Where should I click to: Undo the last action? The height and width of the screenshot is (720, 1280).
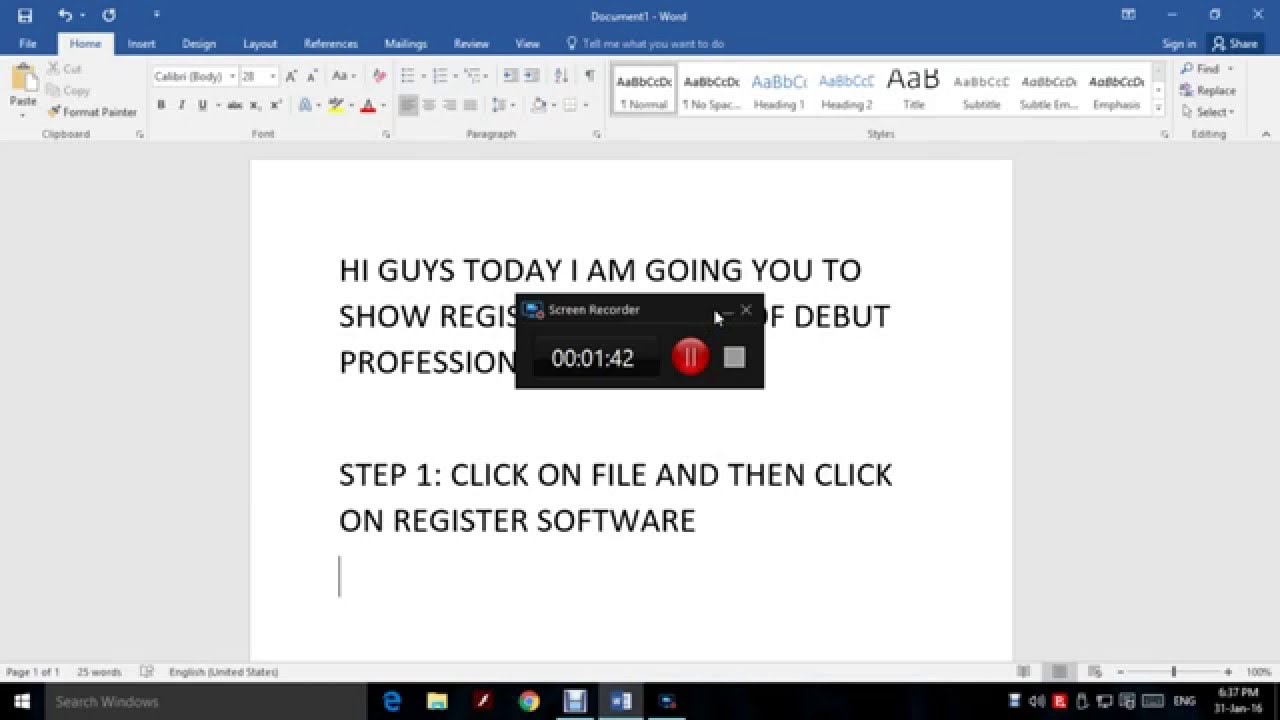coord(65,15)
